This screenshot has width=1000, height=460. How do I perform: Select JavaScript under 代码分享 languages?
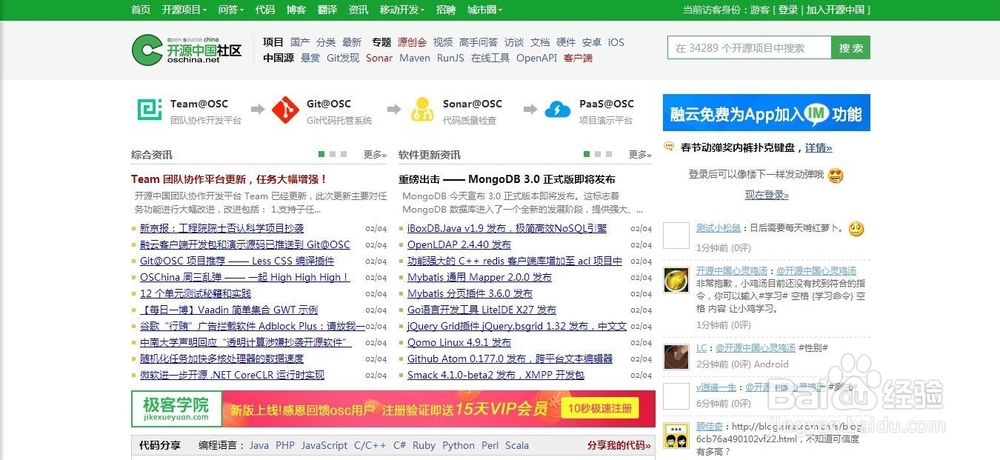(325, 445)
